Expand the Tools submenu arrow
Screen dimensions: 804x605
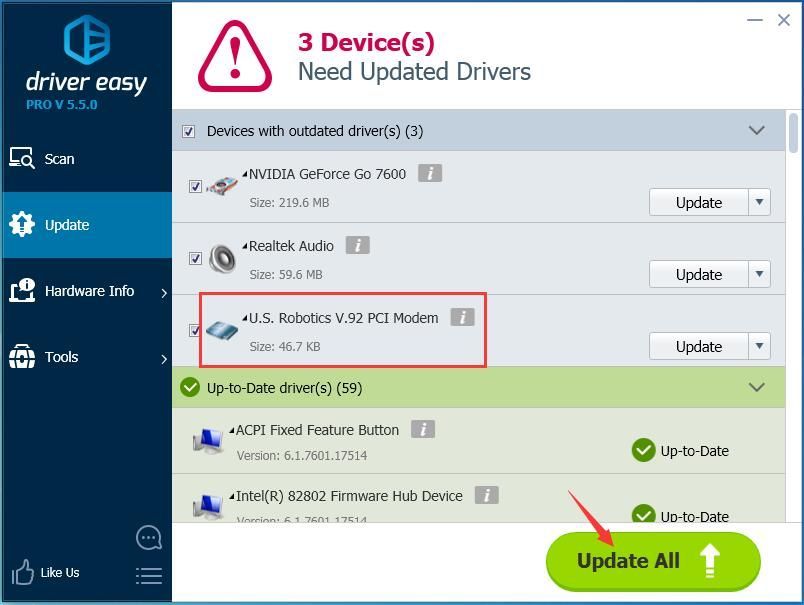tap(164, 359)
